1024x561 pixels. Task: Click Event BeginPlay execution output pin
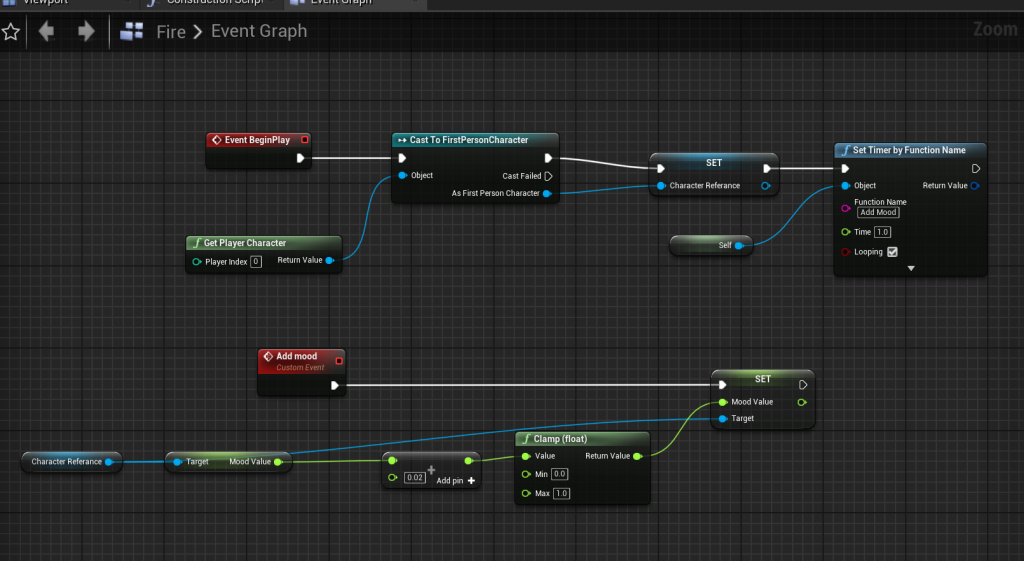click(300, 158)
